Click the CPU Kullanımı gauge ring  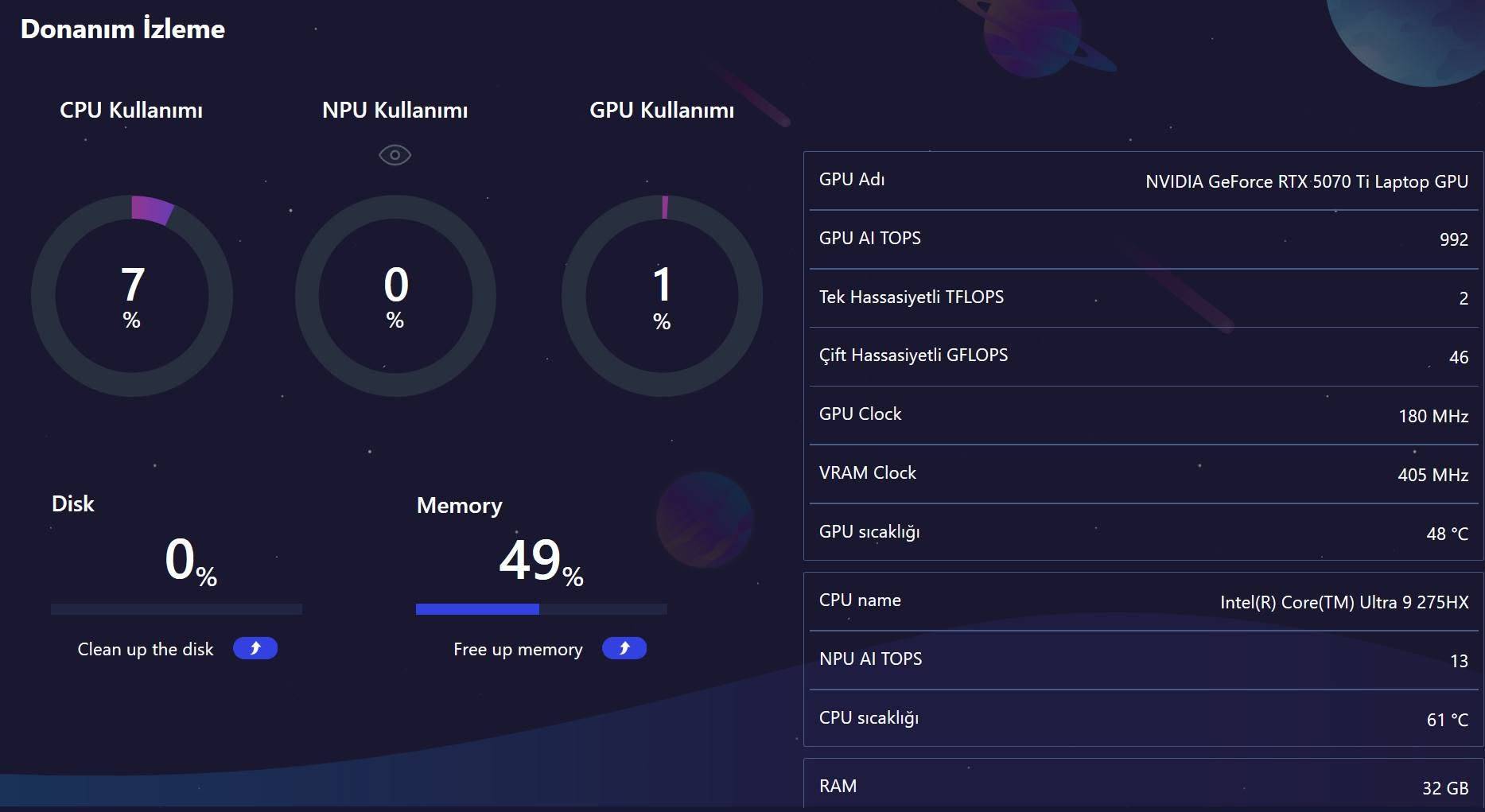[132, 296]
